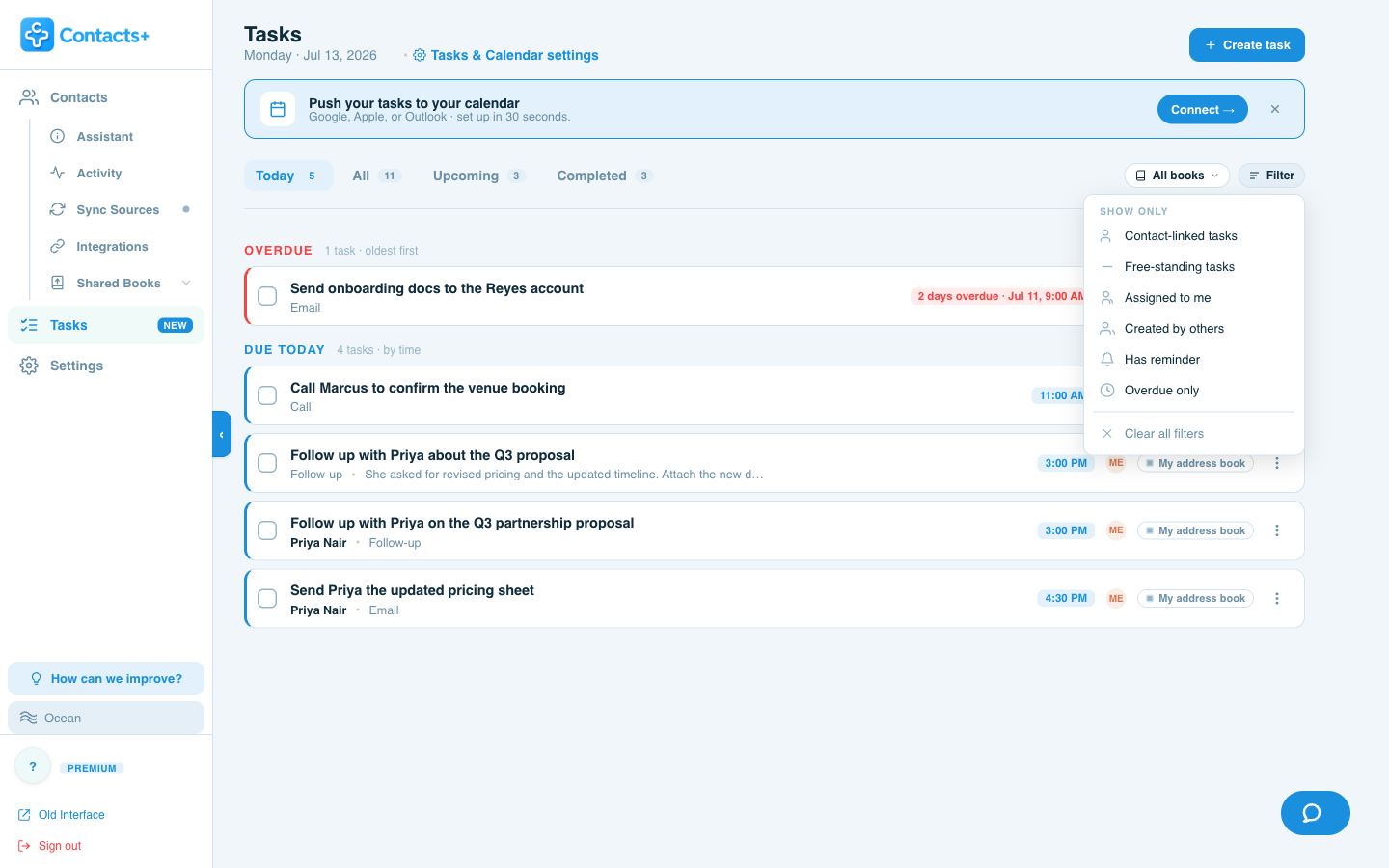Open task Call Marcus to confirm venue booking

pyautogui.click(x=428, y=388)
